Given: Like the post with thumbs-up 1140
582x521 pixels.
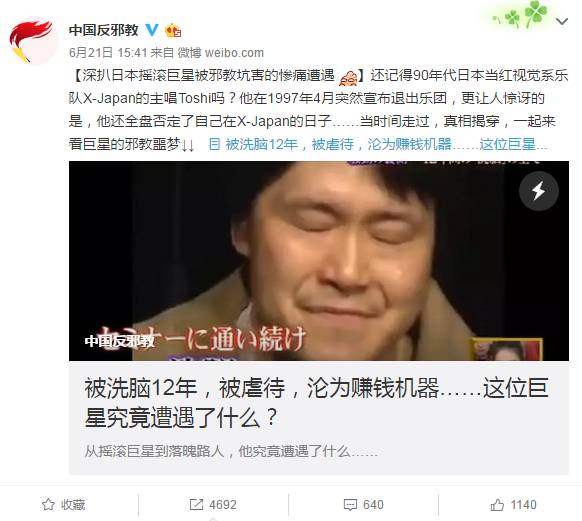Looking at the screenshot, I should coord(497,505).
